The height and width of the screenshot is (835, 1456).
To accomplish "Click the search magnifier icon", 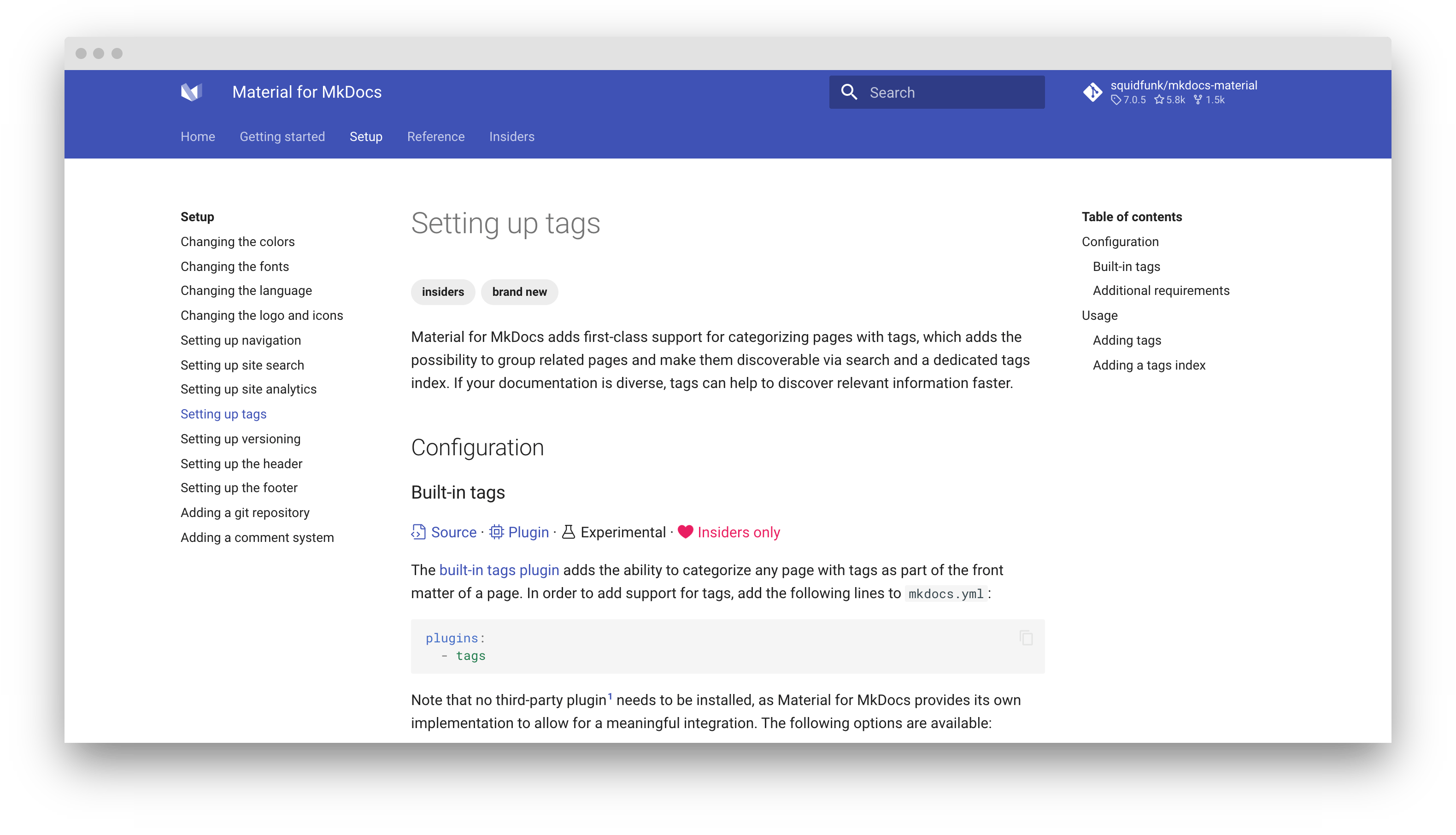I will 849,92.
